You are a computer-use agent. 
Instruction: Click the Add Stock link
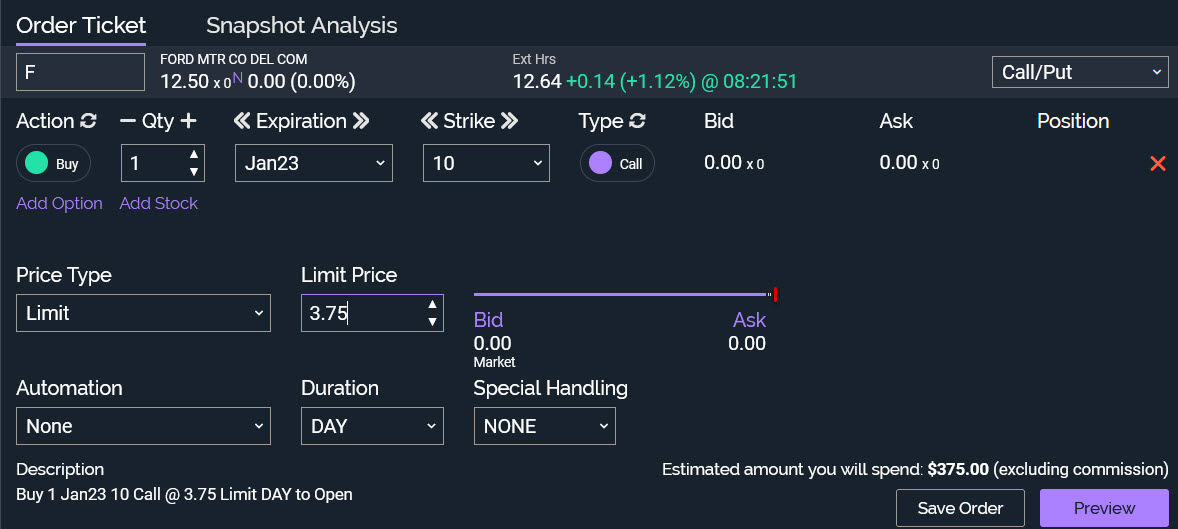click(x=159, y=203)
